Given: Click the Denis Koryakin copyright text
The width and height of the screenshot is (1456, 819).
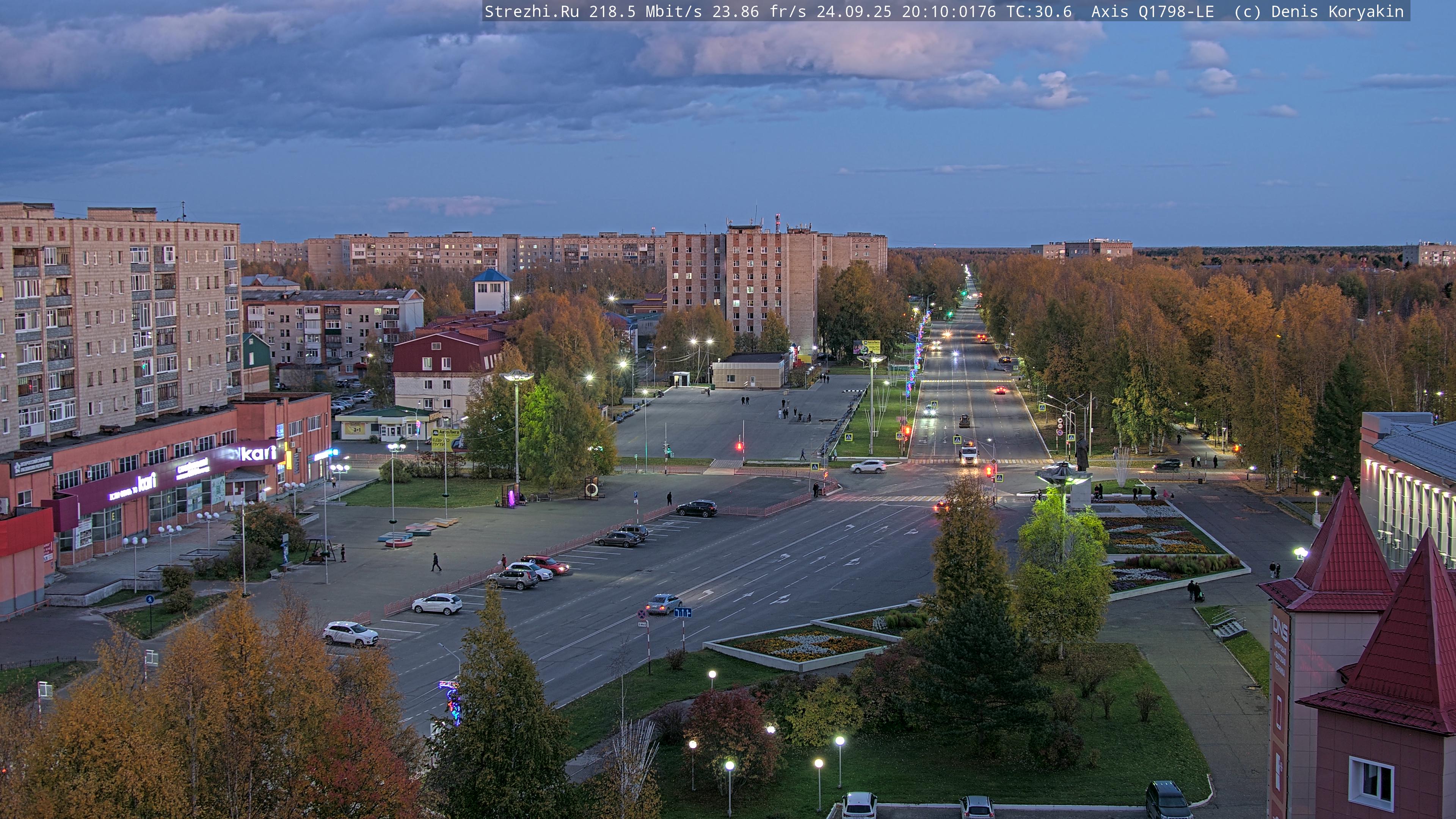Looking at the screenshot, I should click(1337, 12).
